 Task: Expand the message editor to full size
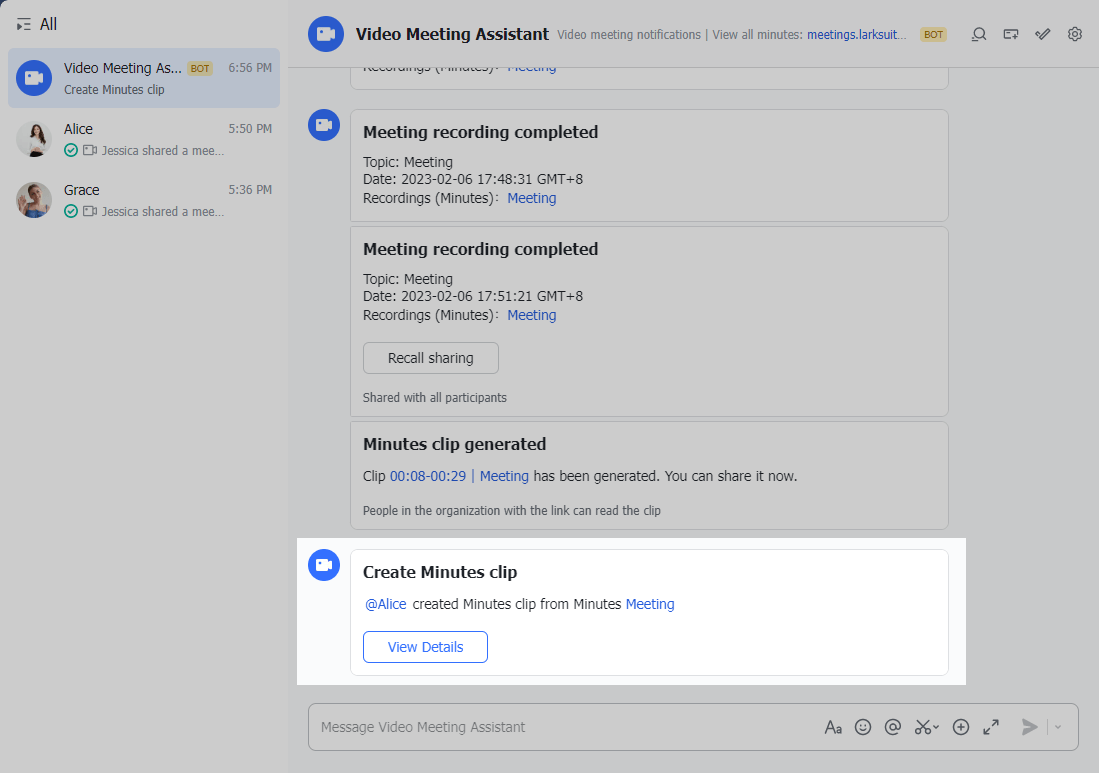click(991, 727)
